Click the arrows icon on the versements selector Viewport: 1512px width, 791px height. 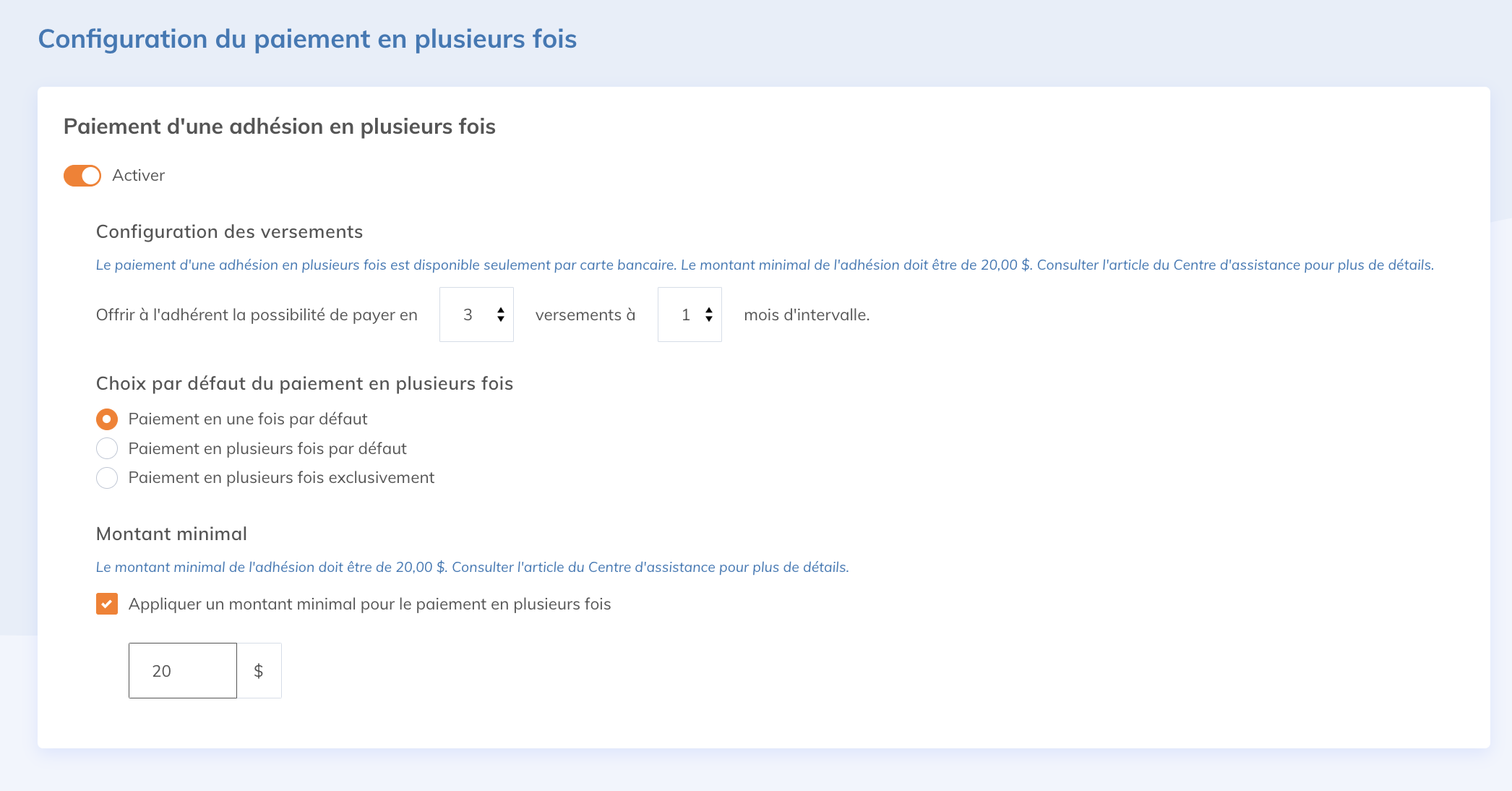(501, 315)
